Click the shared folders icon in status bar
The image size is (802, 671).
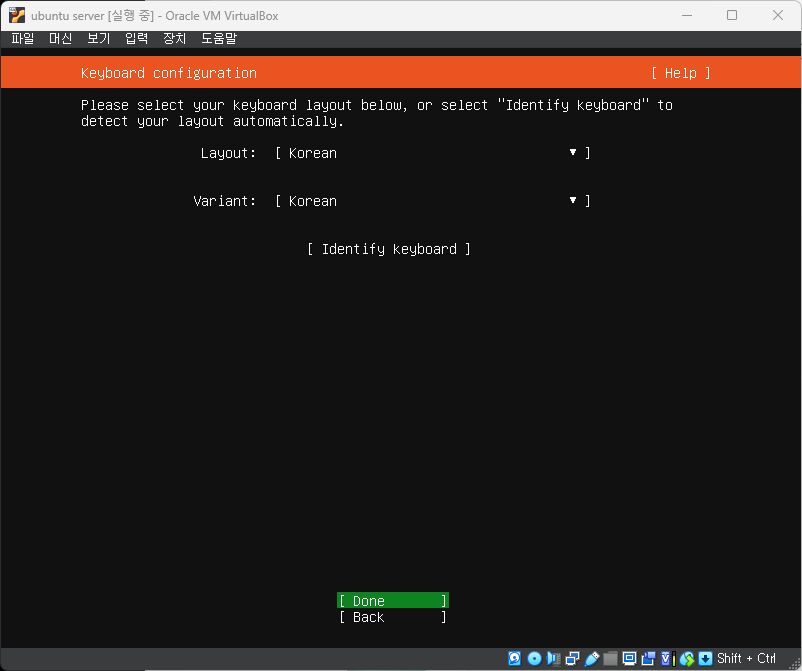(610, 658)
